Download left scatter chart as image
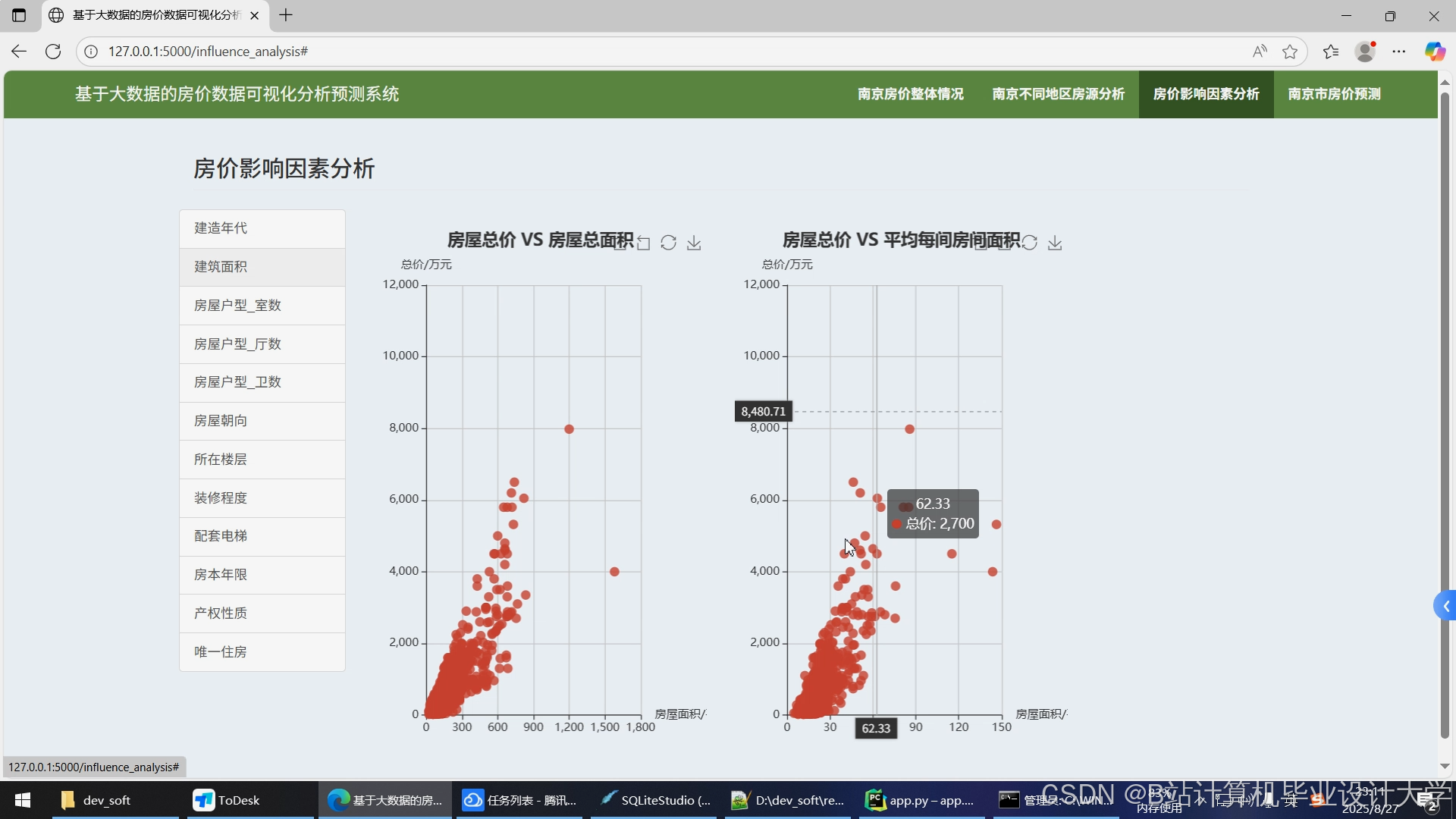This screenshot has width=1456, height=819. (x=694, y=243)
